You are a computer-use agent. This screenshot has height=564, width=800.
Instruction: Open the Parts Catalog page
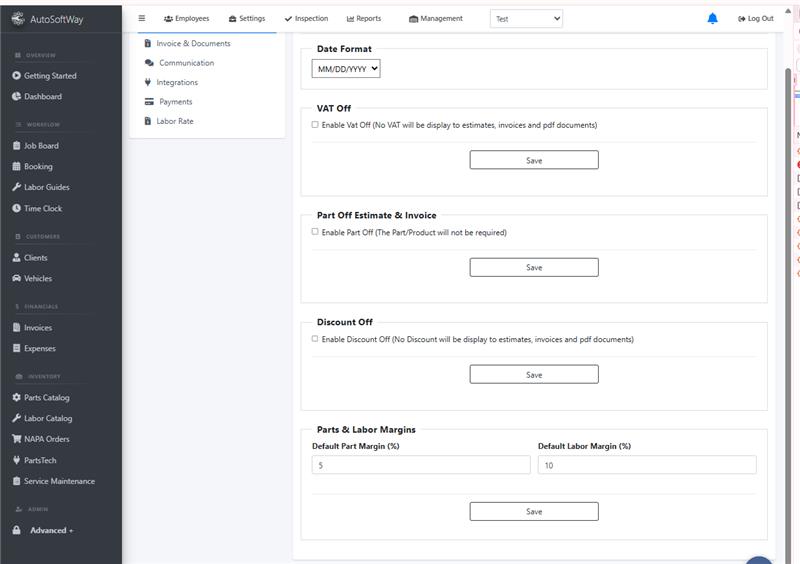(46, 398)
